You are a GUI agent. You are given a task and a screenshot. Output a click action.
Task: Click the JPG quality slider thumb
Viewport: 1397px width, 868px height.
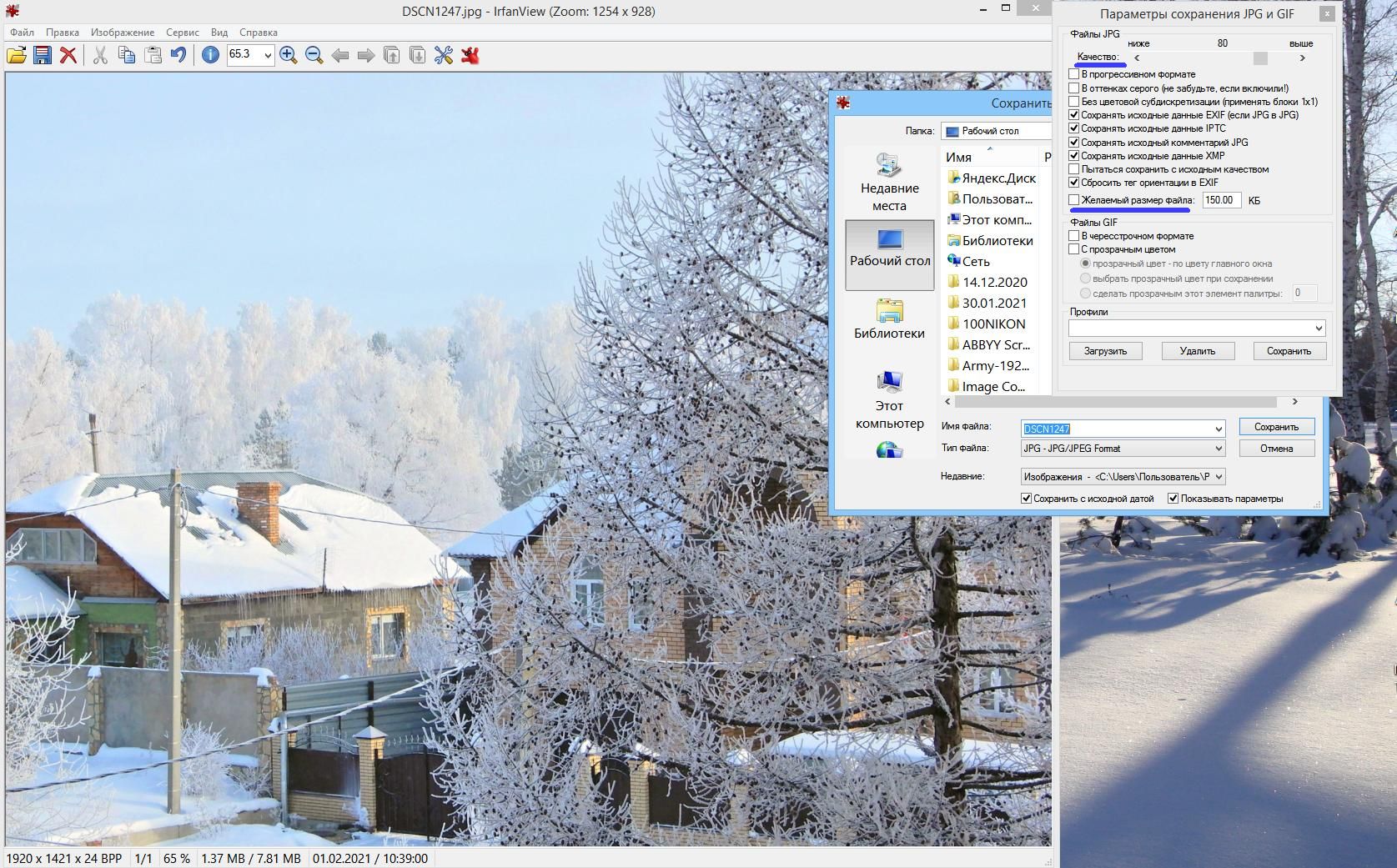[x=1260, y=58]
